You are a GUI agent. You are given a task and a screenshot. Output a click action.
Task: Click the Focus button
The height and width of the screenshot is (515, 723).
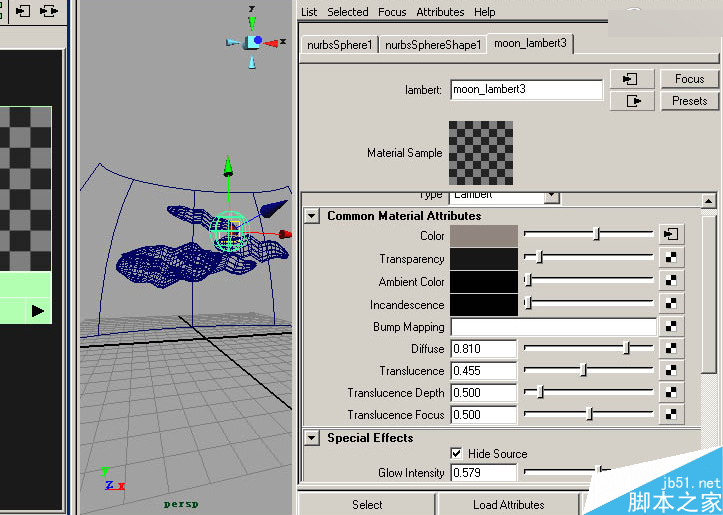tap(689, 79)
